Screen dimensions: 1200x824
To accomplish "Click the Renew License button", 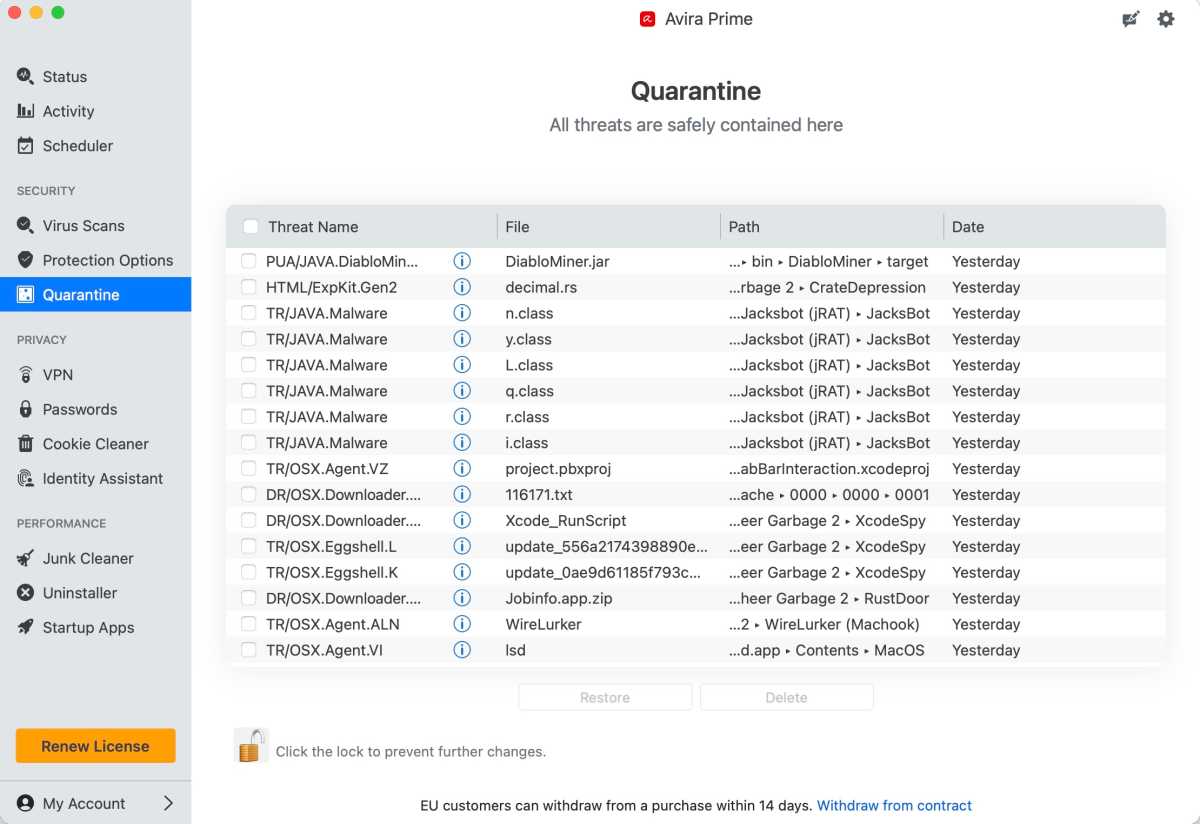I will (x=95, y=746).
